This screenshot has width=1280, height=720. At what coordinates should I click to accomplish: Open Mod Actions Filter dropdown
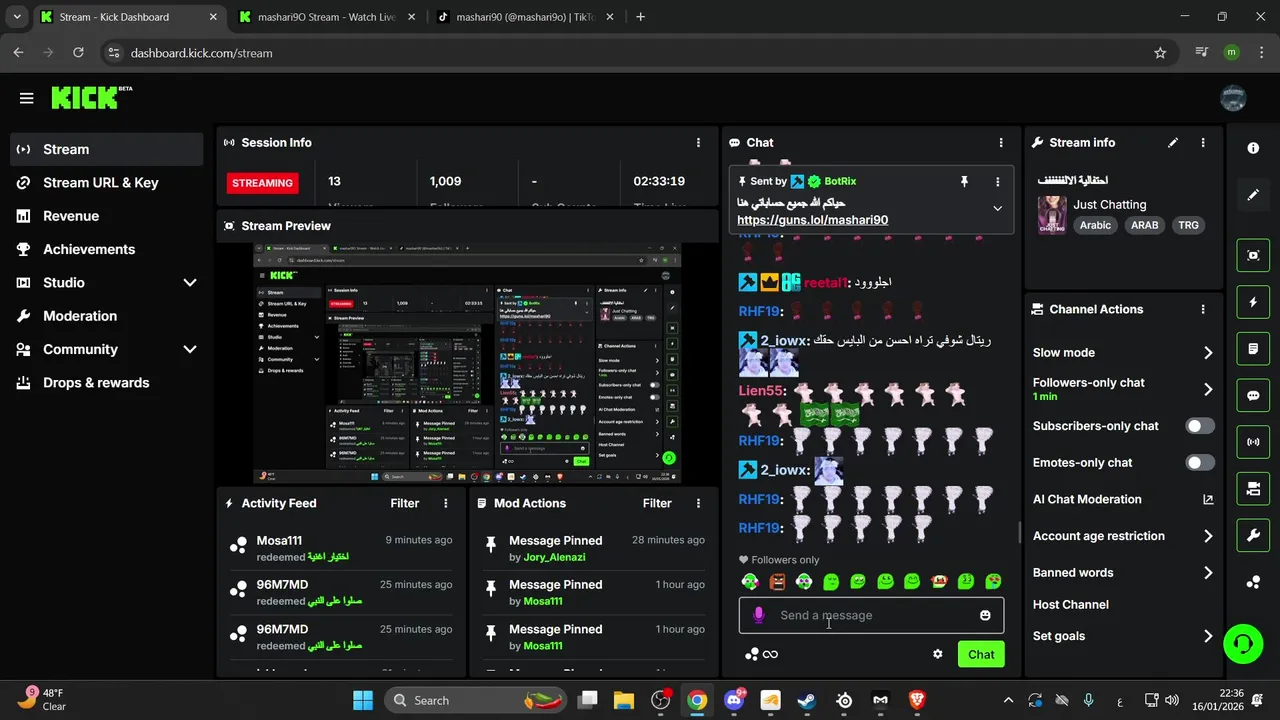657,504
